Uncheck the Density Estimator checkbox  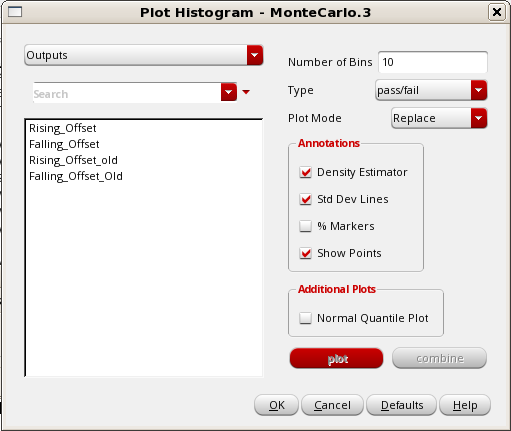pos(305,172)
